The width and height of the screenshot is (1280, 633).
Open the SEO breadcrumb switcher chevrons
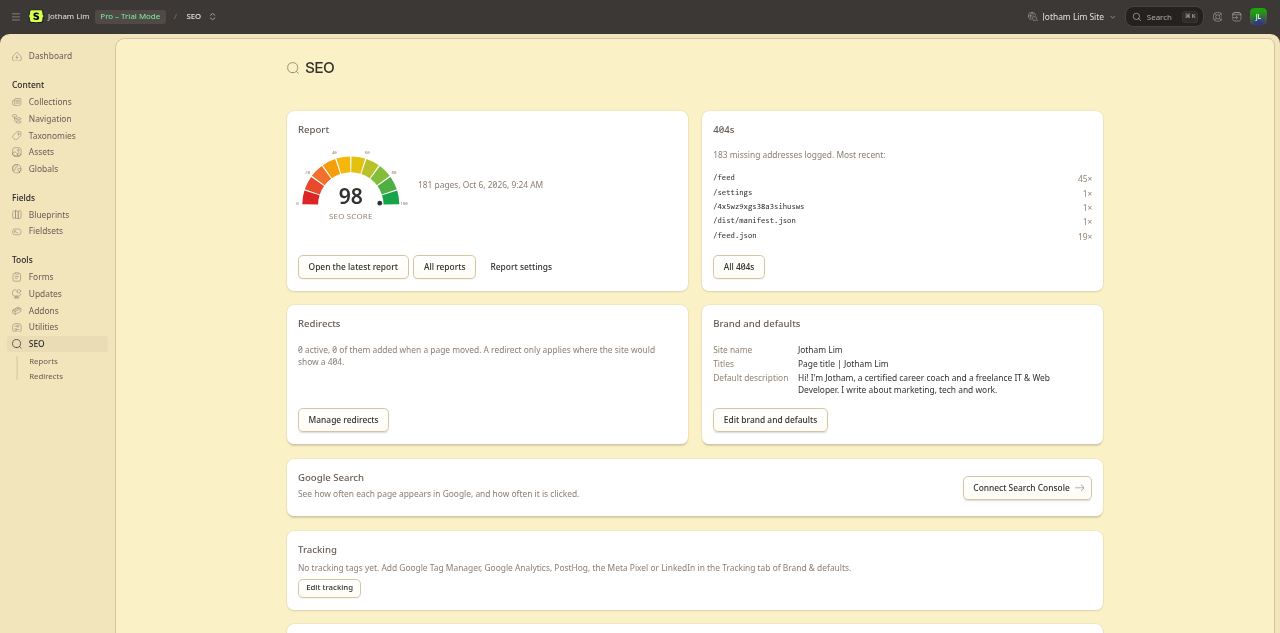[x=213, y=17]
